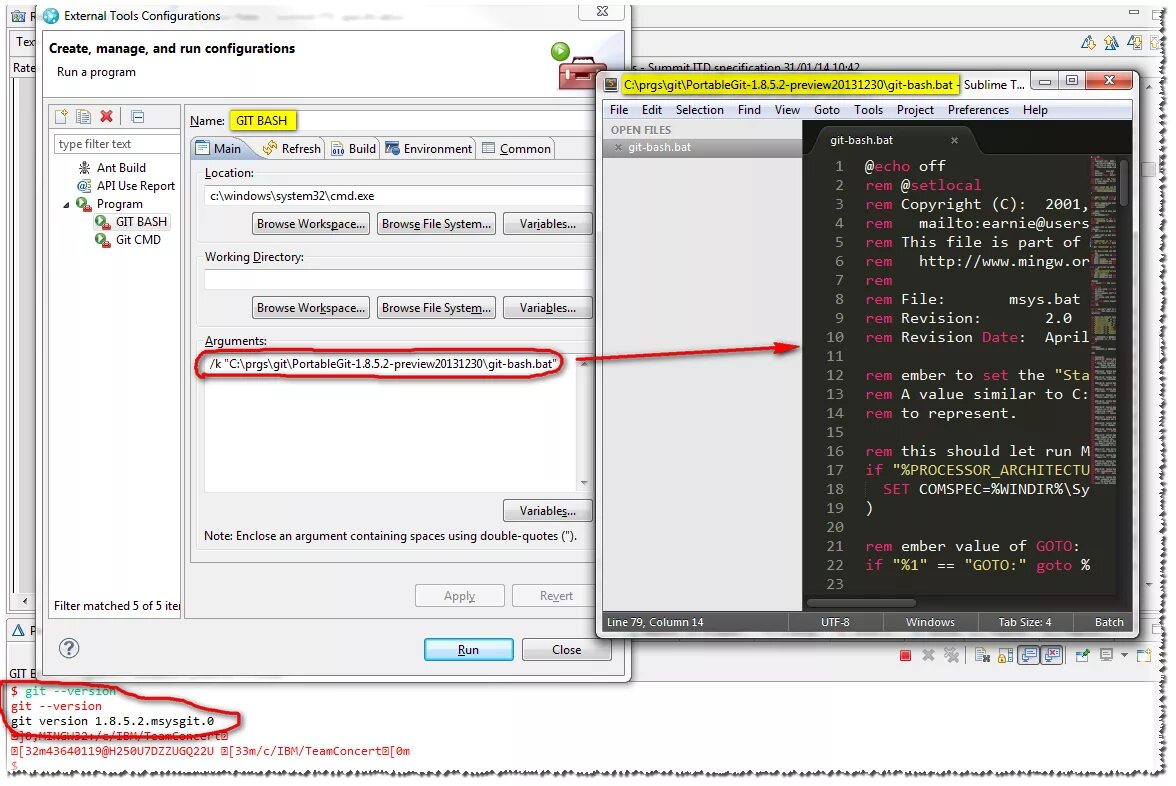This screenshot has width=1176, height=786.
Task: Click Batch syntax in status bar
Action: [x=1108, y=622]
